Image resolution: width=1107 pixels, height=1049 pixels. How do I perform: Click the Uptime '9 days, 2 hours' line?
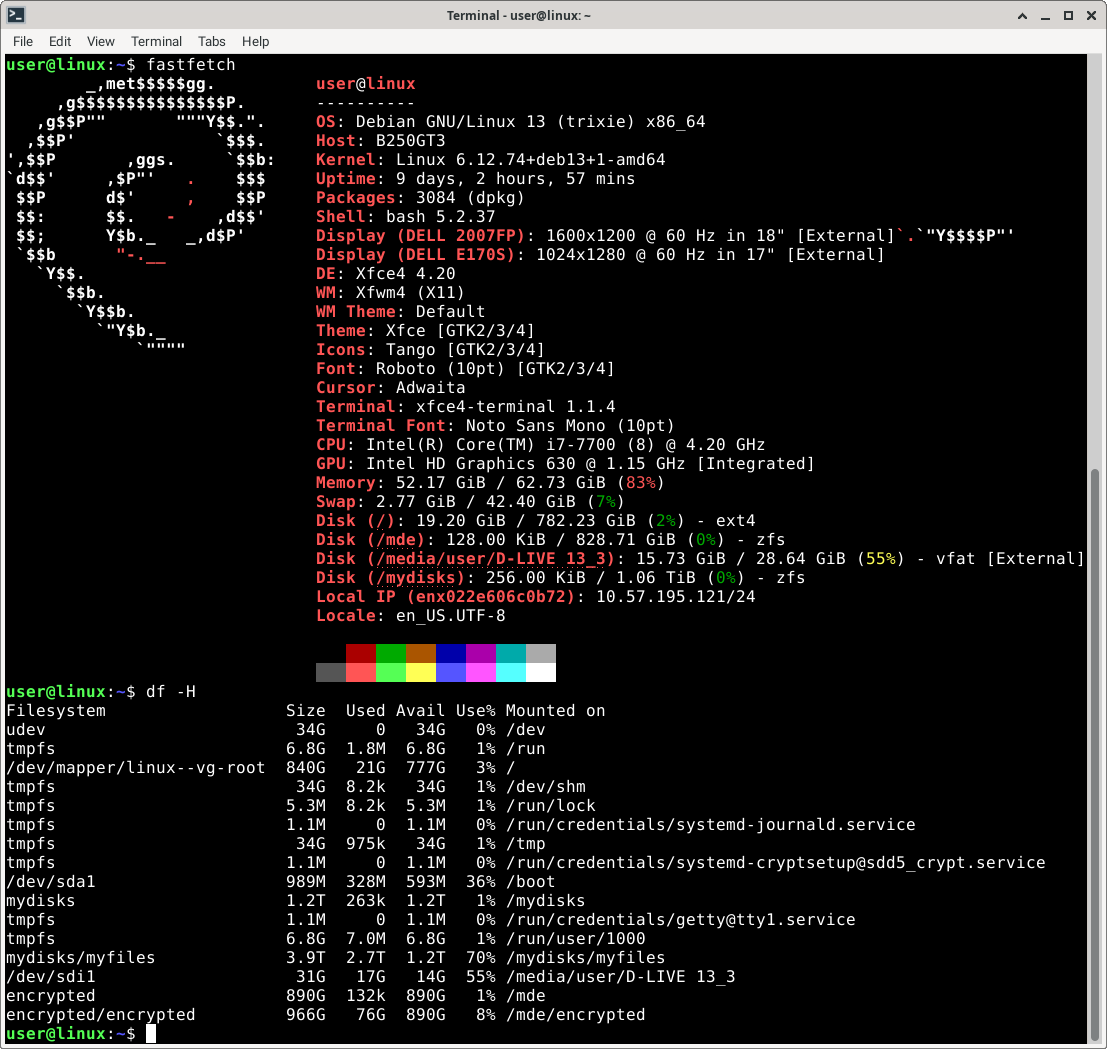pyautogui.click(x=475, y=179)
